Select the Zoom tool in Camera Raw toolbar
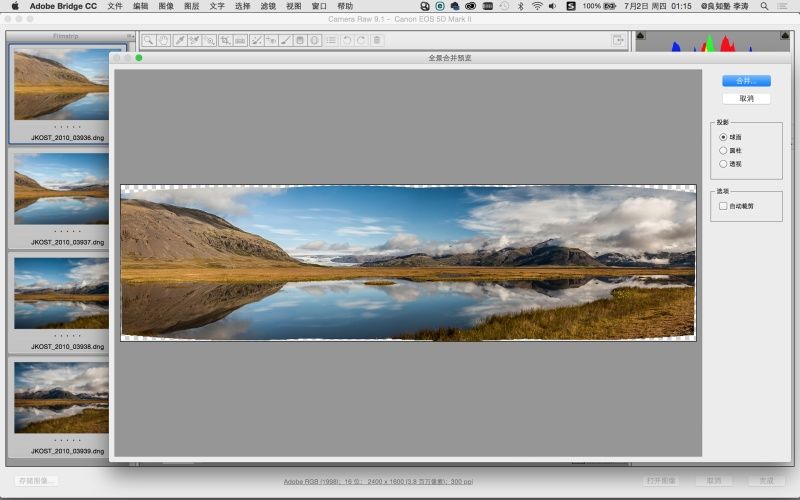Screen dimensions: 800x500 click(148, 40)
